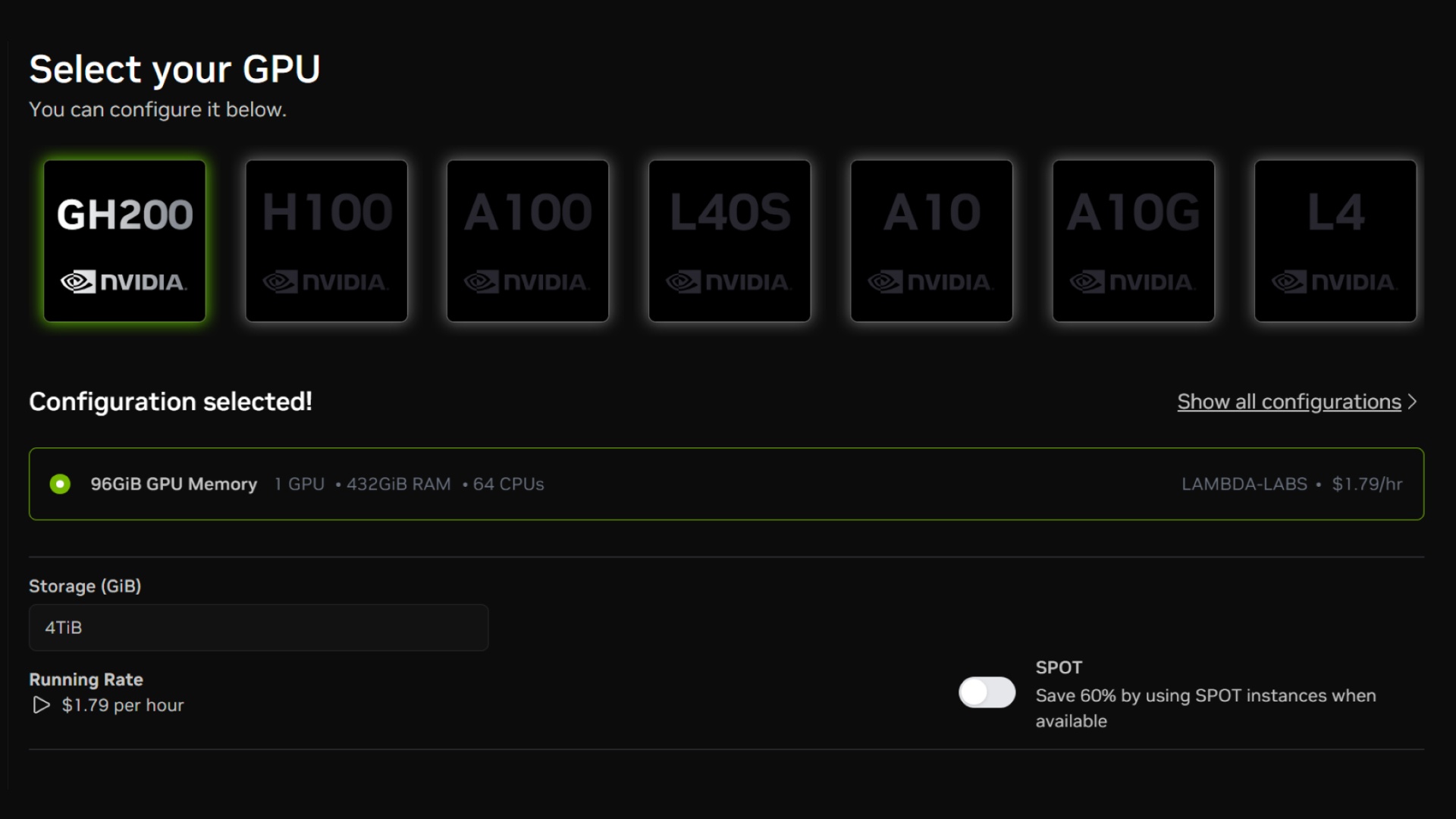Click the play icon beside the running rate

(40, 705)
